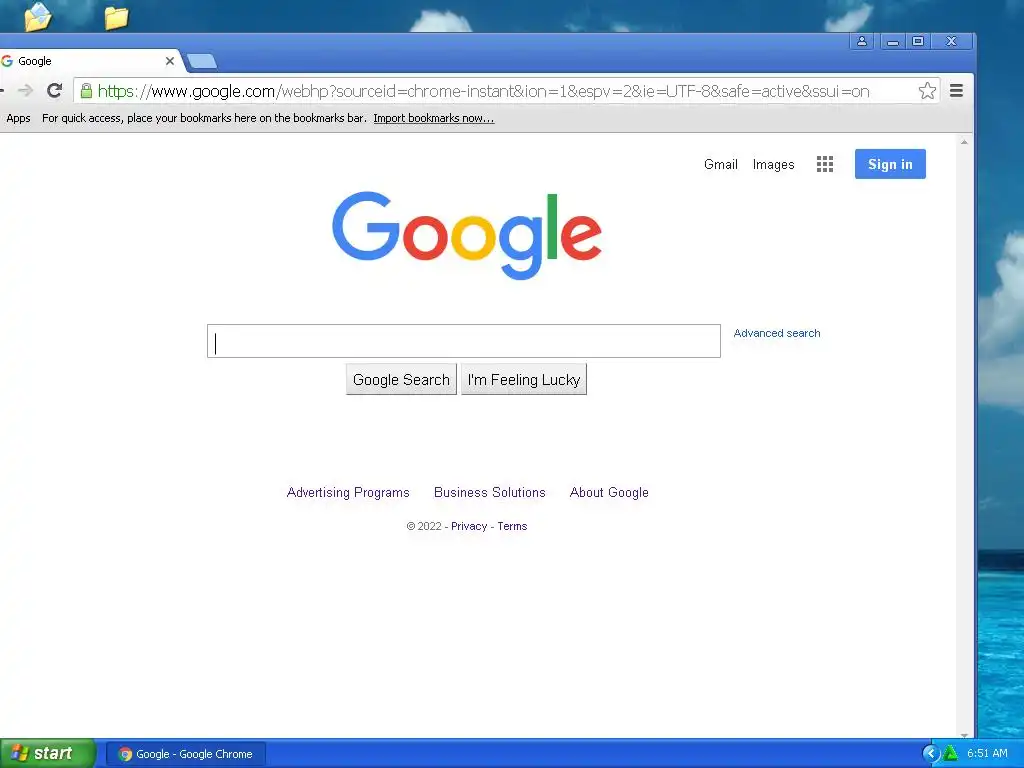Click into the Google search box
The height and width of the screenshot is (768, 1024).
[464, 341]
